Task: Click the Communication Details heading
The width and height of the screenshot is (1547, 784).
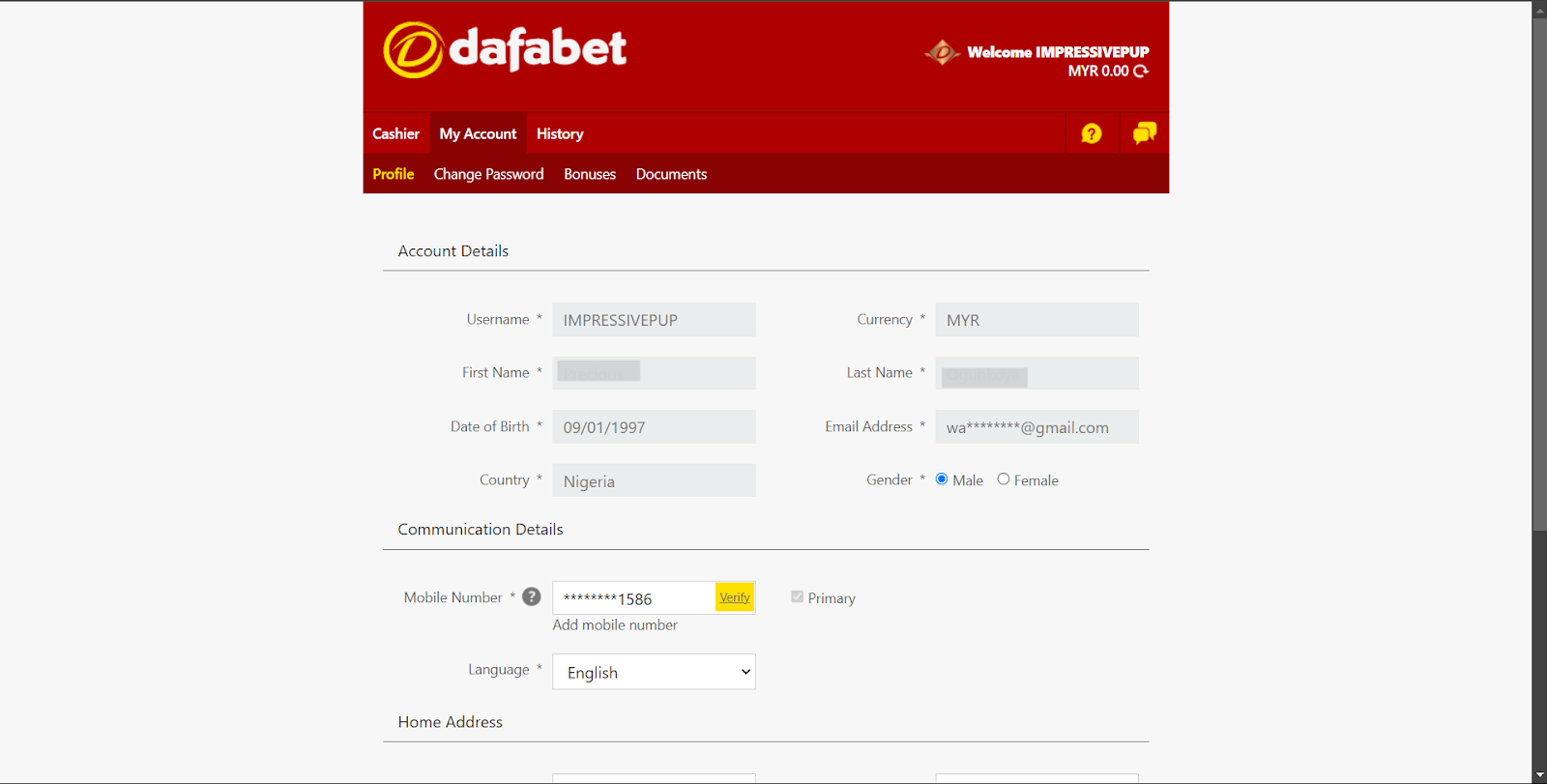Action: point(481,530)
